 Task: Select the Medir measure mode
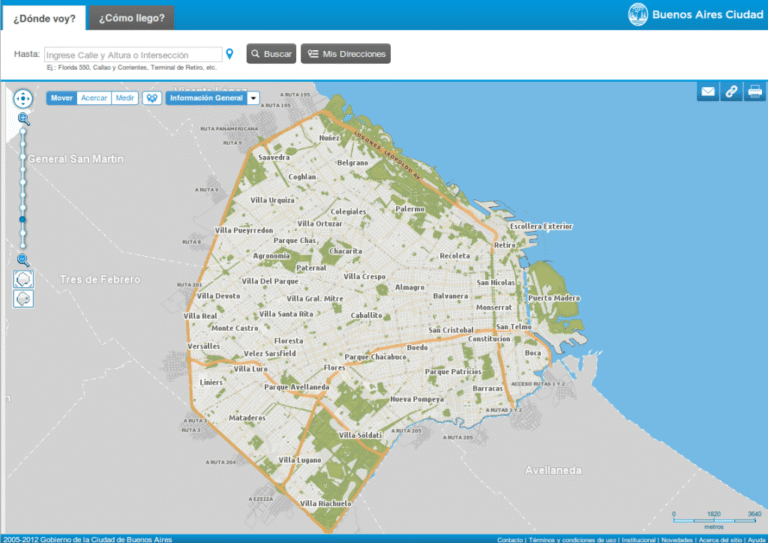click(x=124, y=98)
